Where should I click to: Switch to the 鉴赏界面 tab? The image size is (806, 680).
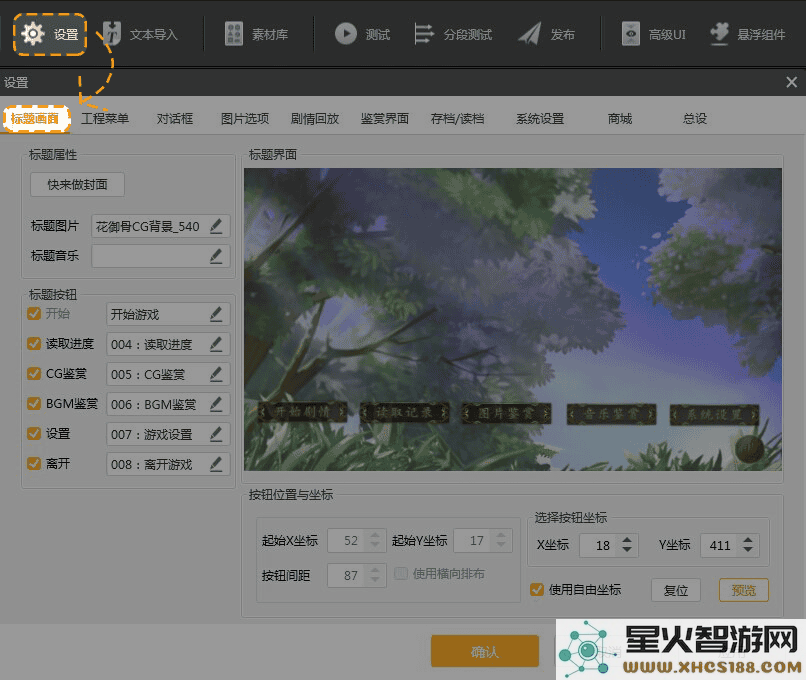tap(384, 119)
